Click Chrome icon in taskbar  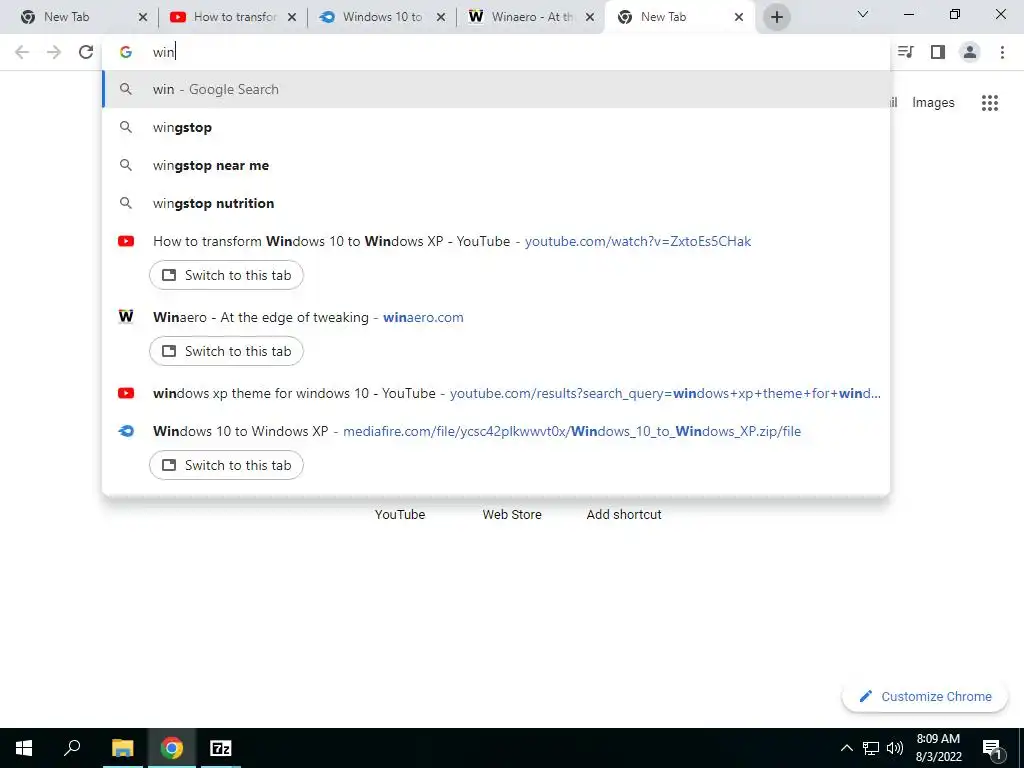tap(172, 748)
